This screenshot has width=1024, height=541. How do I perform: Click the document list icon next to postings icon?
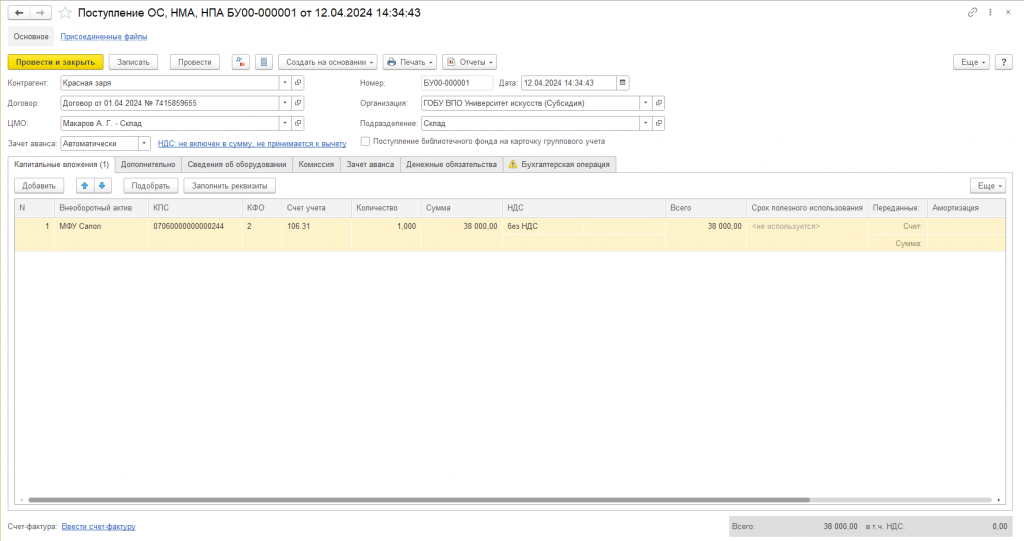coord(264,62)
